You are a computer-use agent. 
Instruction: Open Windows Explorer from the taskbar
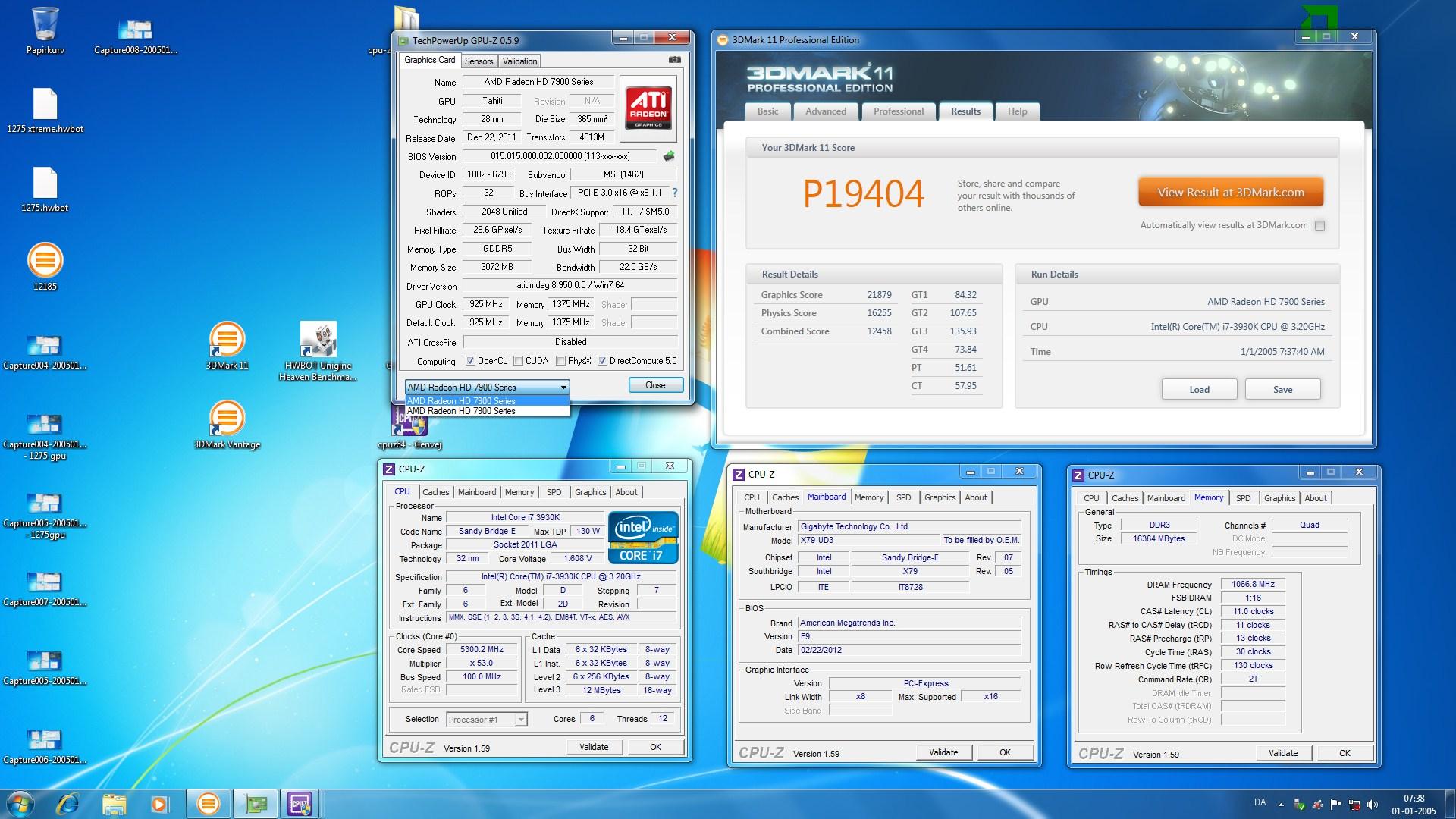click(115, 803)
